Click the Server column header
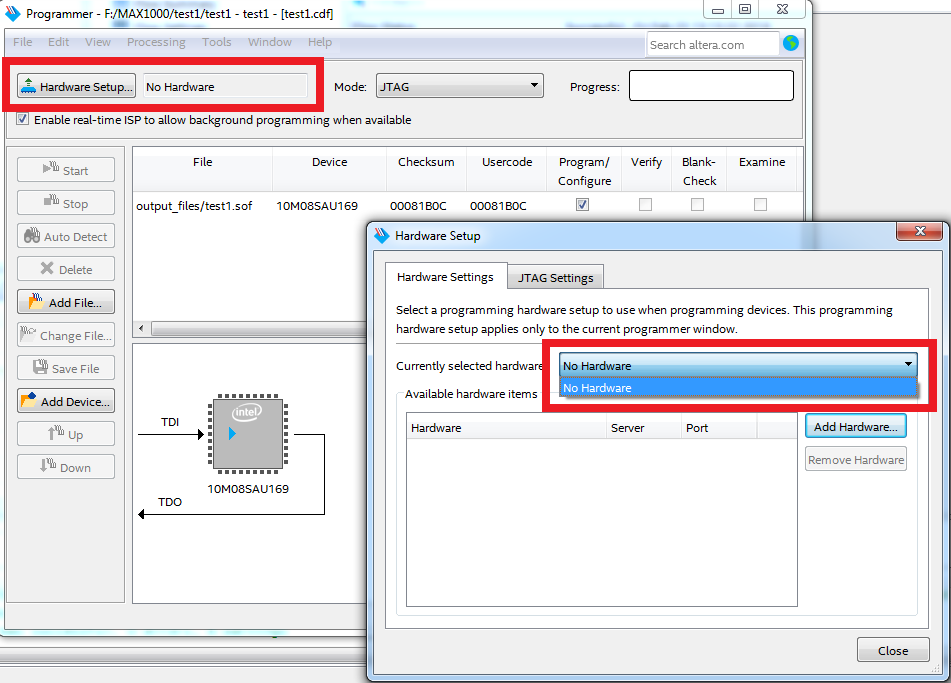Image resolution: width=951 pixels, height=683 pixels. point(644,428)
